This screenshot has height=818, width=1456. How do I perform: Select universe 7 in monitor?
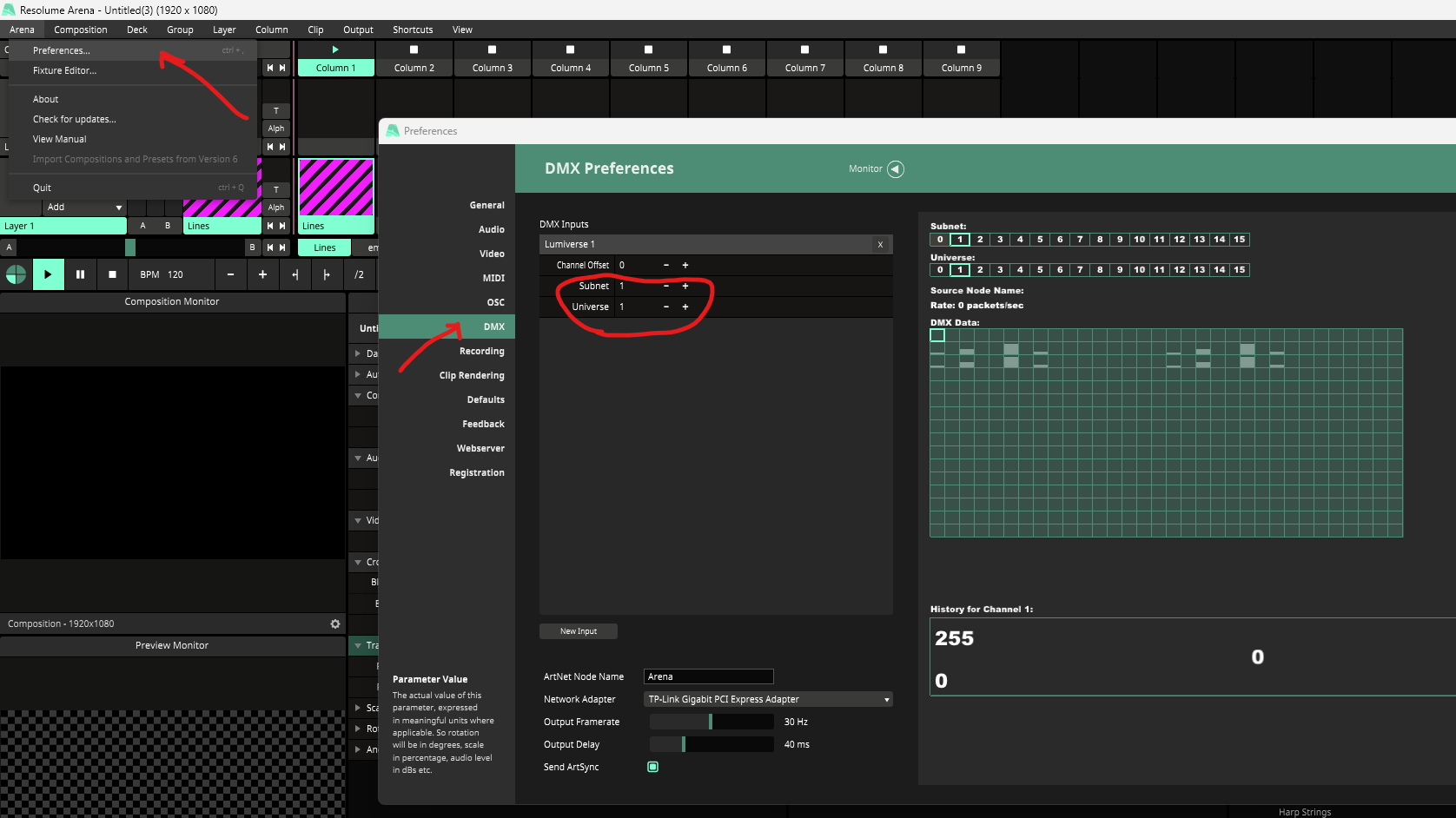(x=1080, y=270)
